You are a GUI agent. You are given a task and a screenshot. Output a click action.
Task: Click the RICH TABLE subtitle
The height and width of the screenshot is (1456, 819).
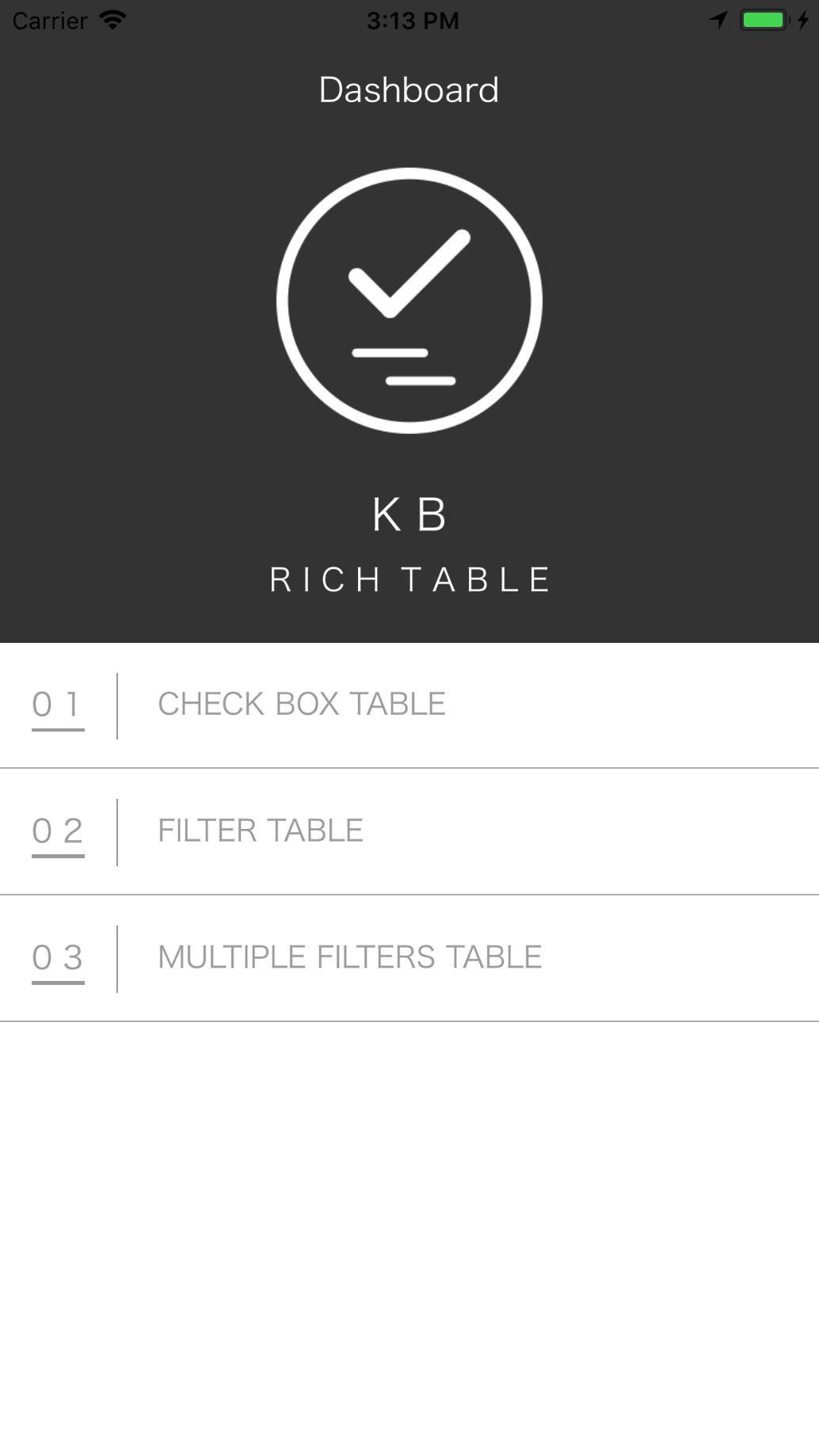tap(409, 580)
